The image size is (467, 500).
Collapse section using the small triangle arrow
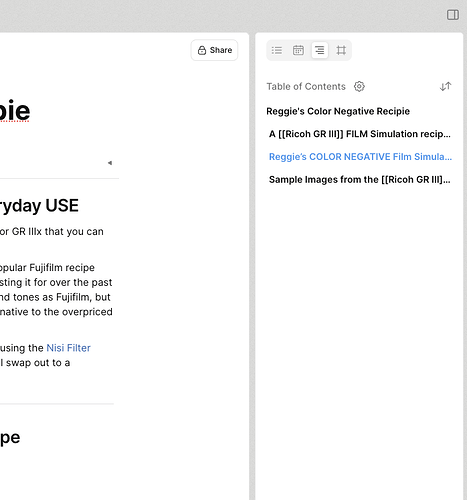(110, 163)
